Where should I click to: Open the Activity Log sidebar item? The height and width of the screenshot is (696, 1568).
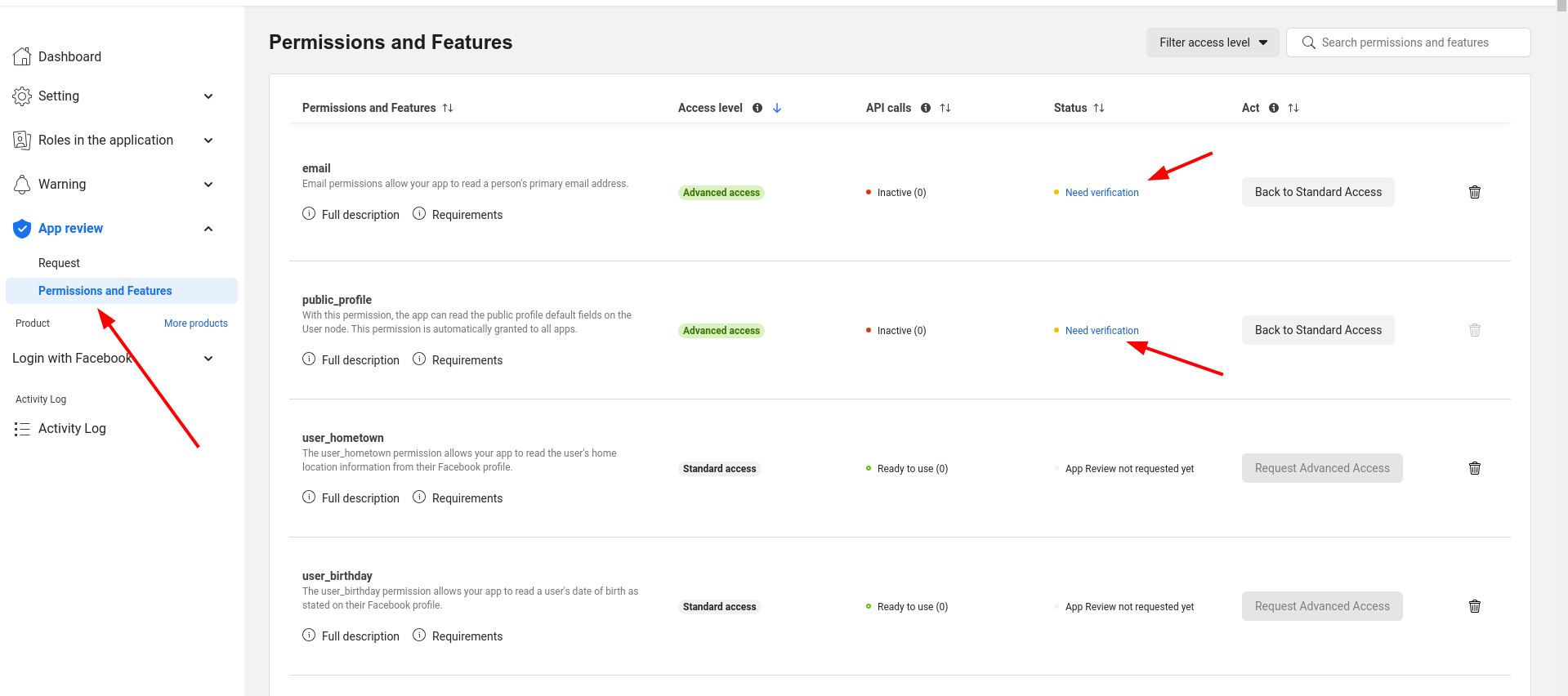(72, 428)
